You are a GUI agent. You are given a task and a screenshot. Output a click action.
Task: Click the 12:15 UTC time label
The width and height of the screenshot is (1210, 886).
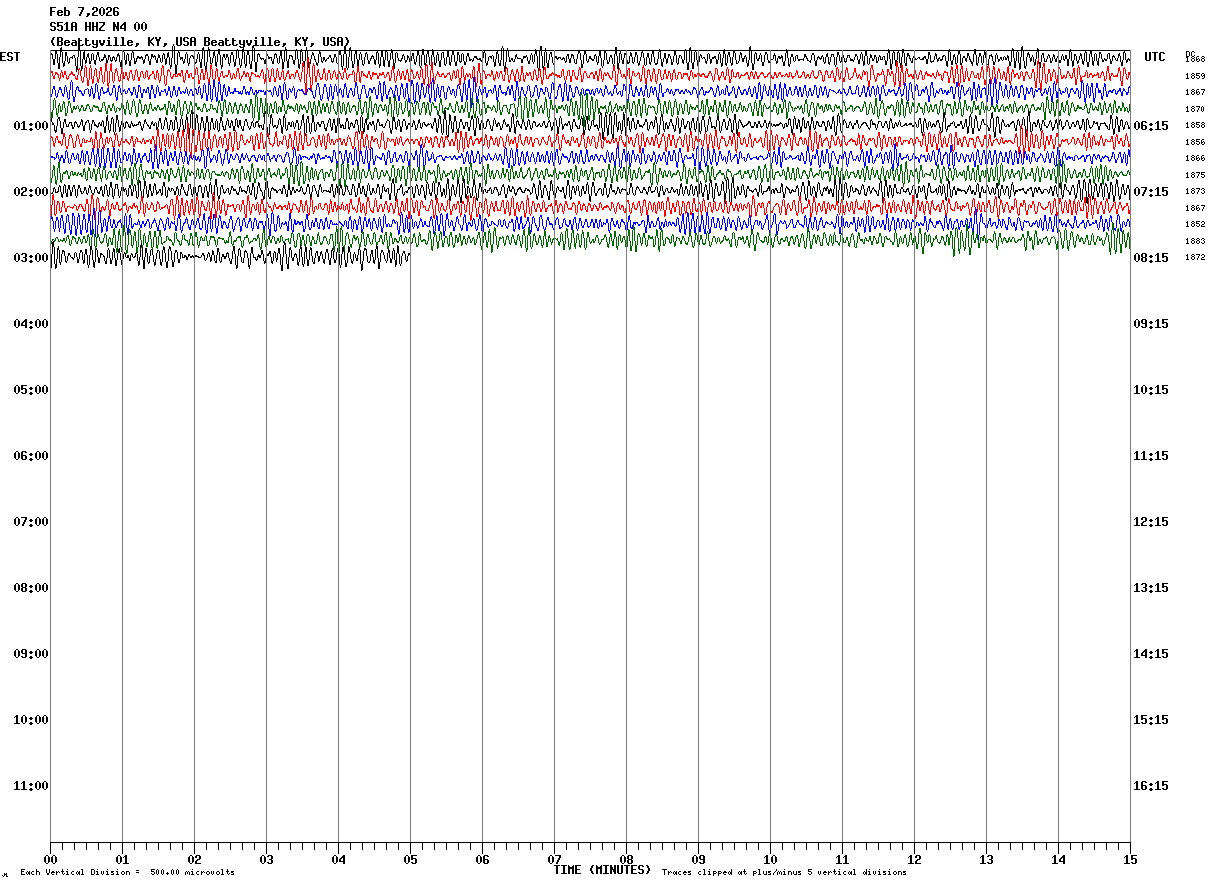(1150, 522)
